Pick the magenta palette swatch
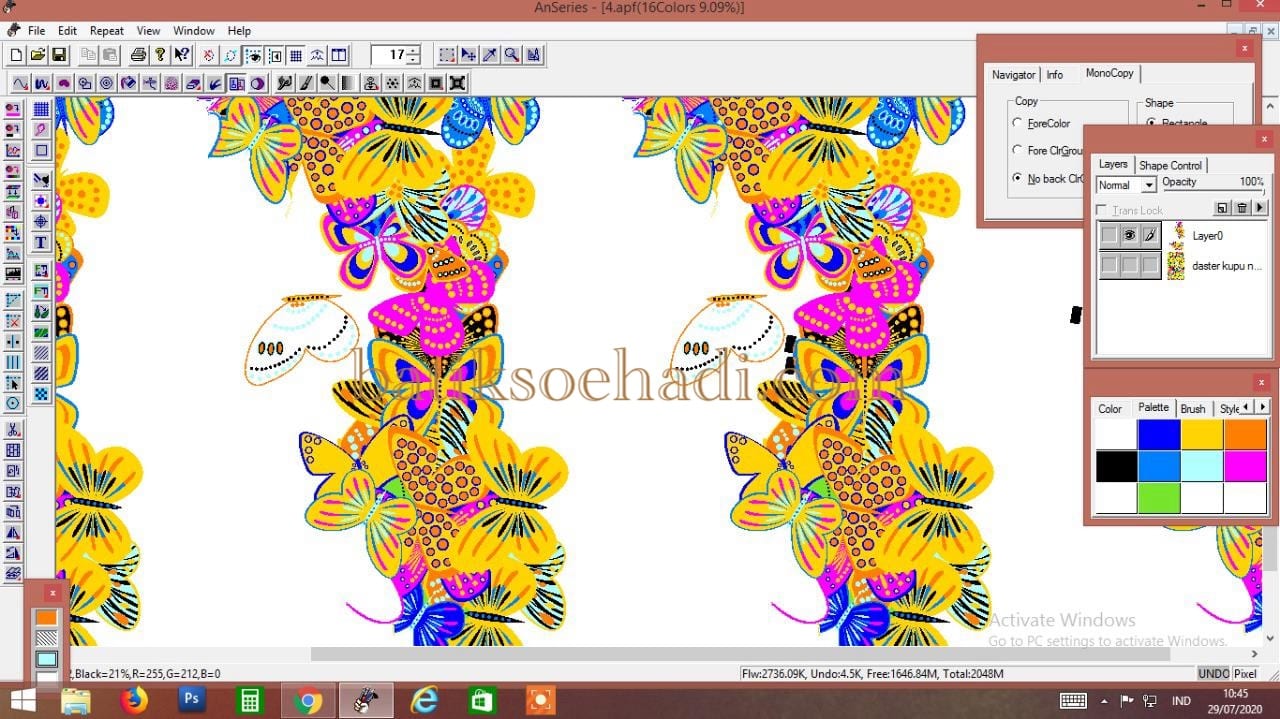Image resolution: width=1280 pixels, height=719 pixels. tap(1245, 466)
